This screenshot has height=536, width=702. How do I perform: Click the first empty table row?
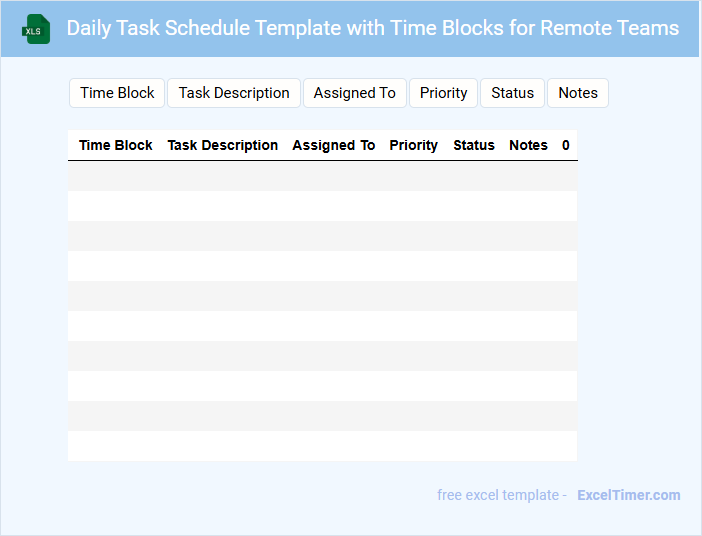[322, 176]
